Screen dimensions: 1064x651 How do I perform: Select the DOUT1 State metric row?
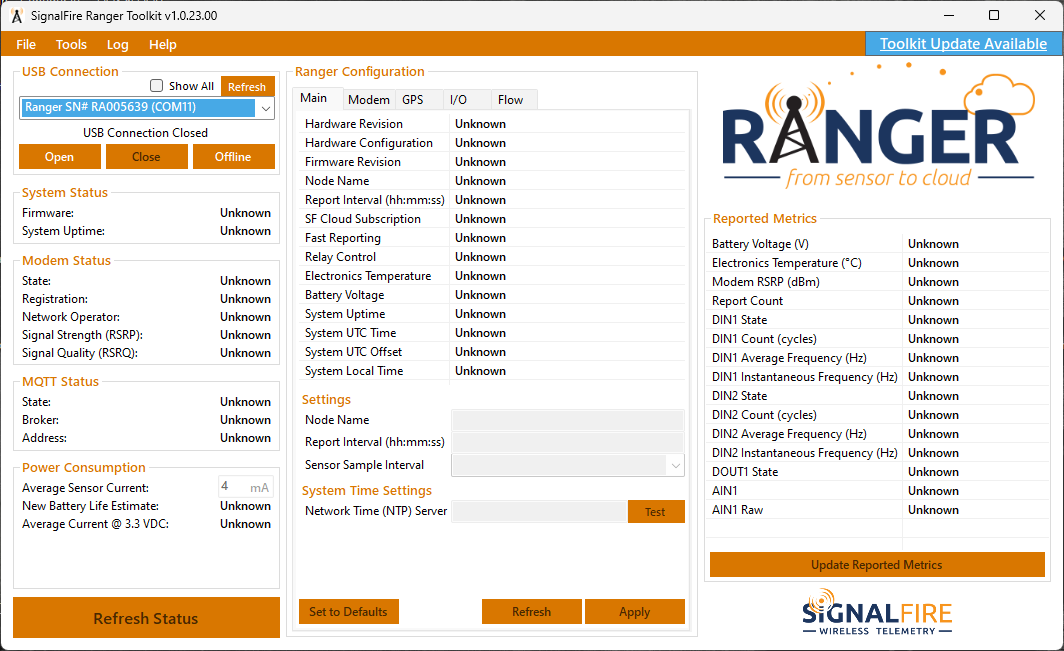tap(877, 472)
